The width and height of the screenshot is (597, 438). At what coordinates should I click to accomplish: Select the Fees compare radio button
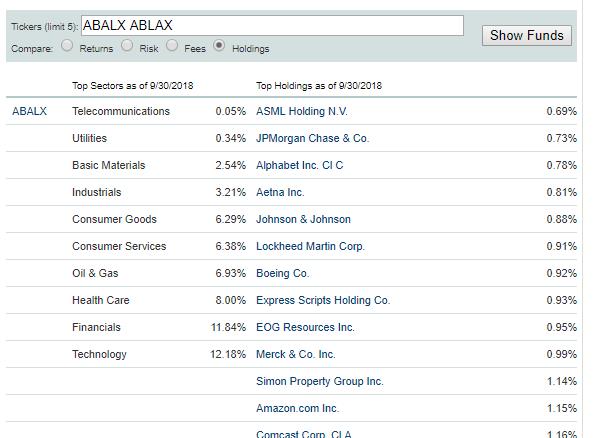coord(172,46)
